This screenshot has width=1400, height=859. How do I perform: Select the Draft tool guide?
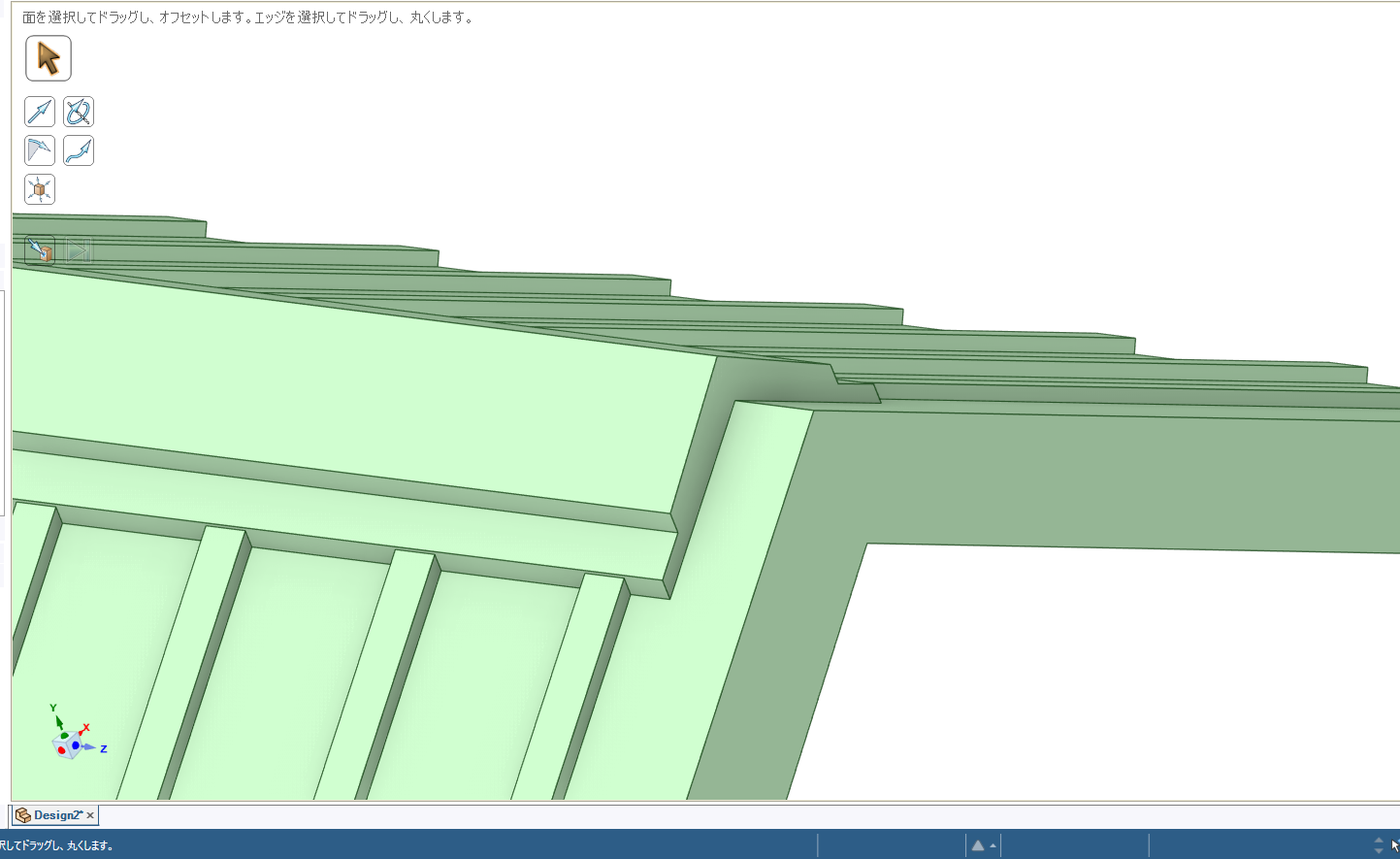(x=40, y=150)
